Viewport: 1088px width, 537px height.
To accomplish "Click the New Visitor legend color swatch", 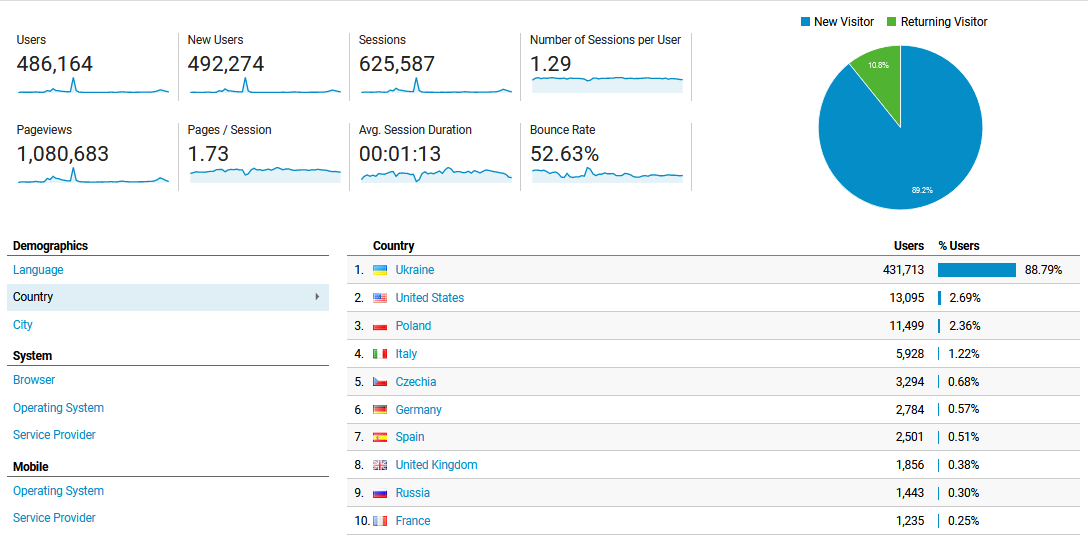I will coord(805,22).
